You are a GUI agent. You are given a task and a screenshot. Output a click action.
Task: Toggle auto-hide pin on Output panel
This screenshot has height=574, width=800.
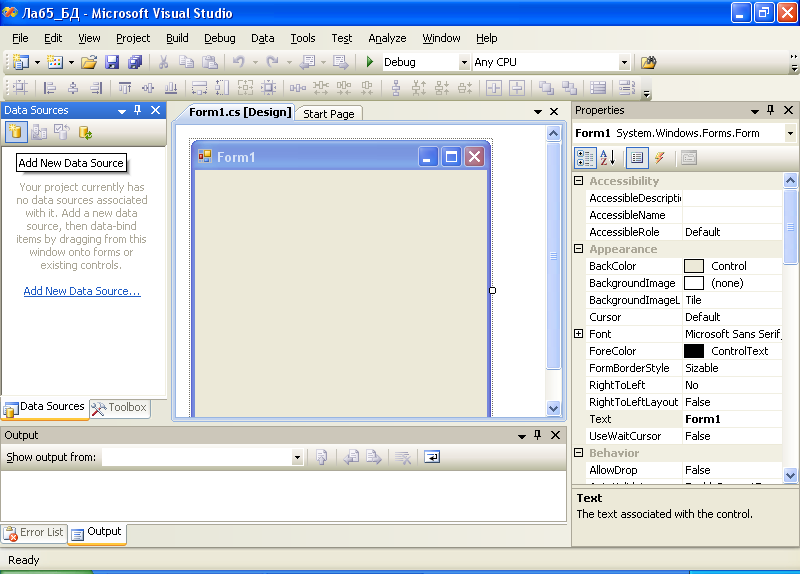(537, 435)
